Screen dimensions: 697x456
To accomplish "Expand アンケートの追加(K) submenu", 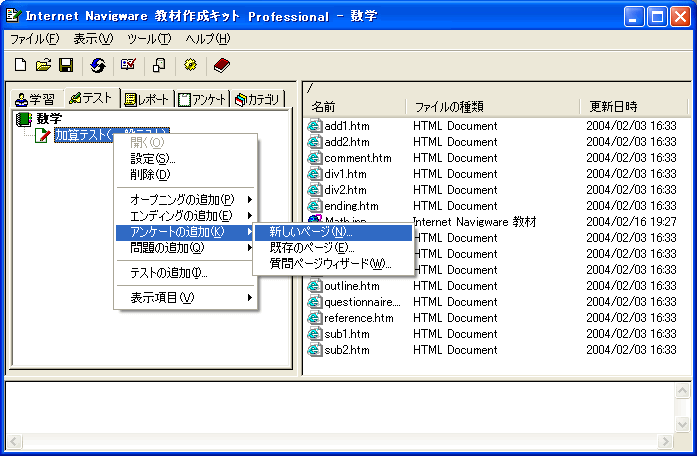I will coord(186,232).
